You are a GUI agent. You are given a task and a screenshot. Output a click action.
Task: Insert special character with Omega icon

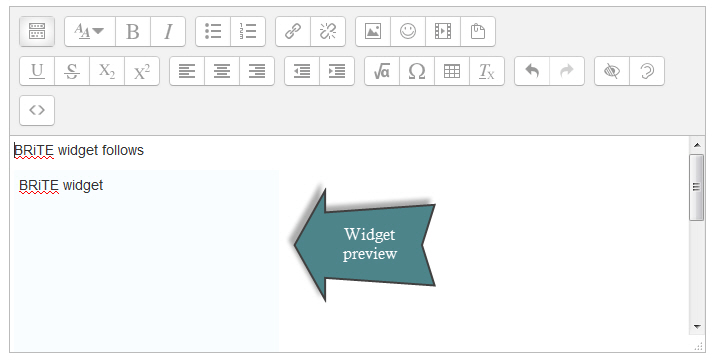(417, 71)
